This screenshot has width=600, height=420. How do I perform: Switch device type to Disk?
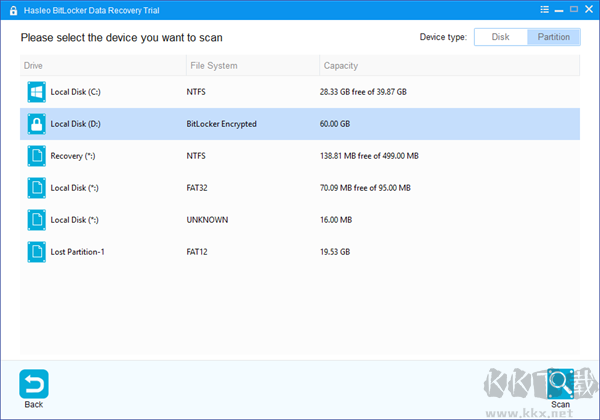pyautogui.click(x=501, y=37)
